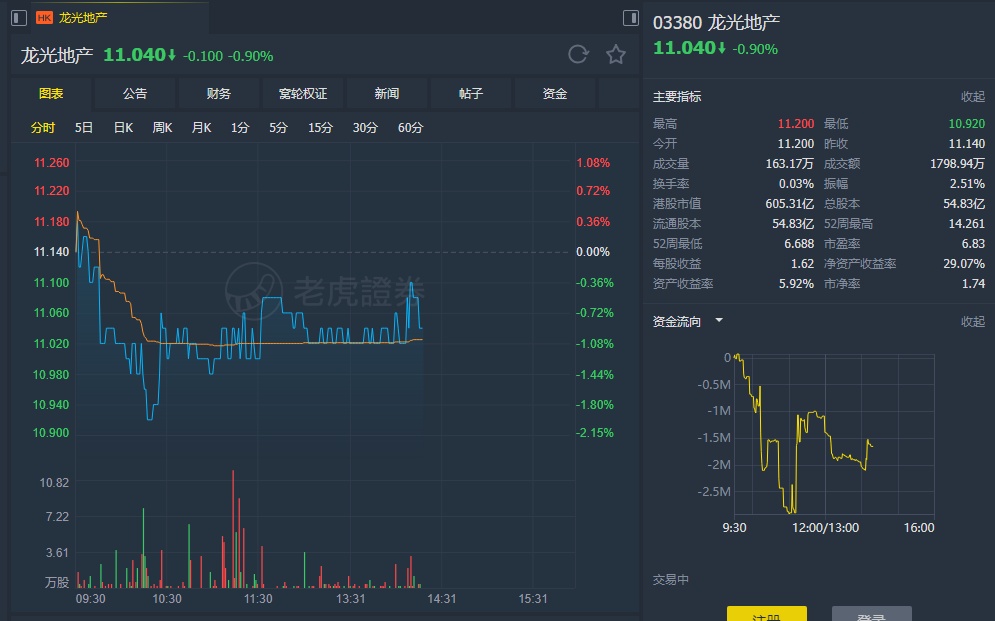Toggle the right panel layout icon
The width and height of the screenshot is (995, 621).
pos(631,18)
